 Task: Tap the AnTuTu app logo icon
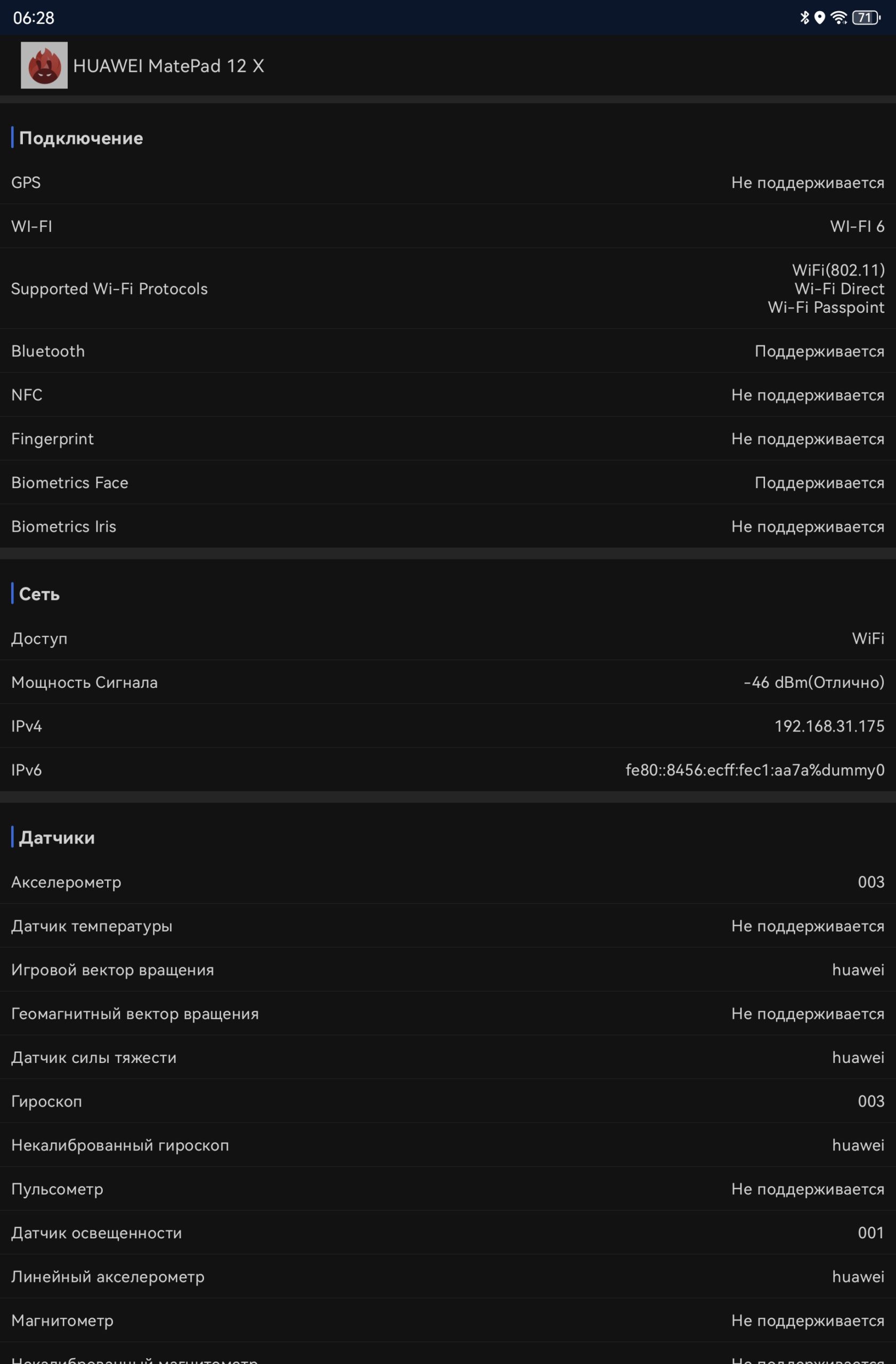(x=44, y=66)
